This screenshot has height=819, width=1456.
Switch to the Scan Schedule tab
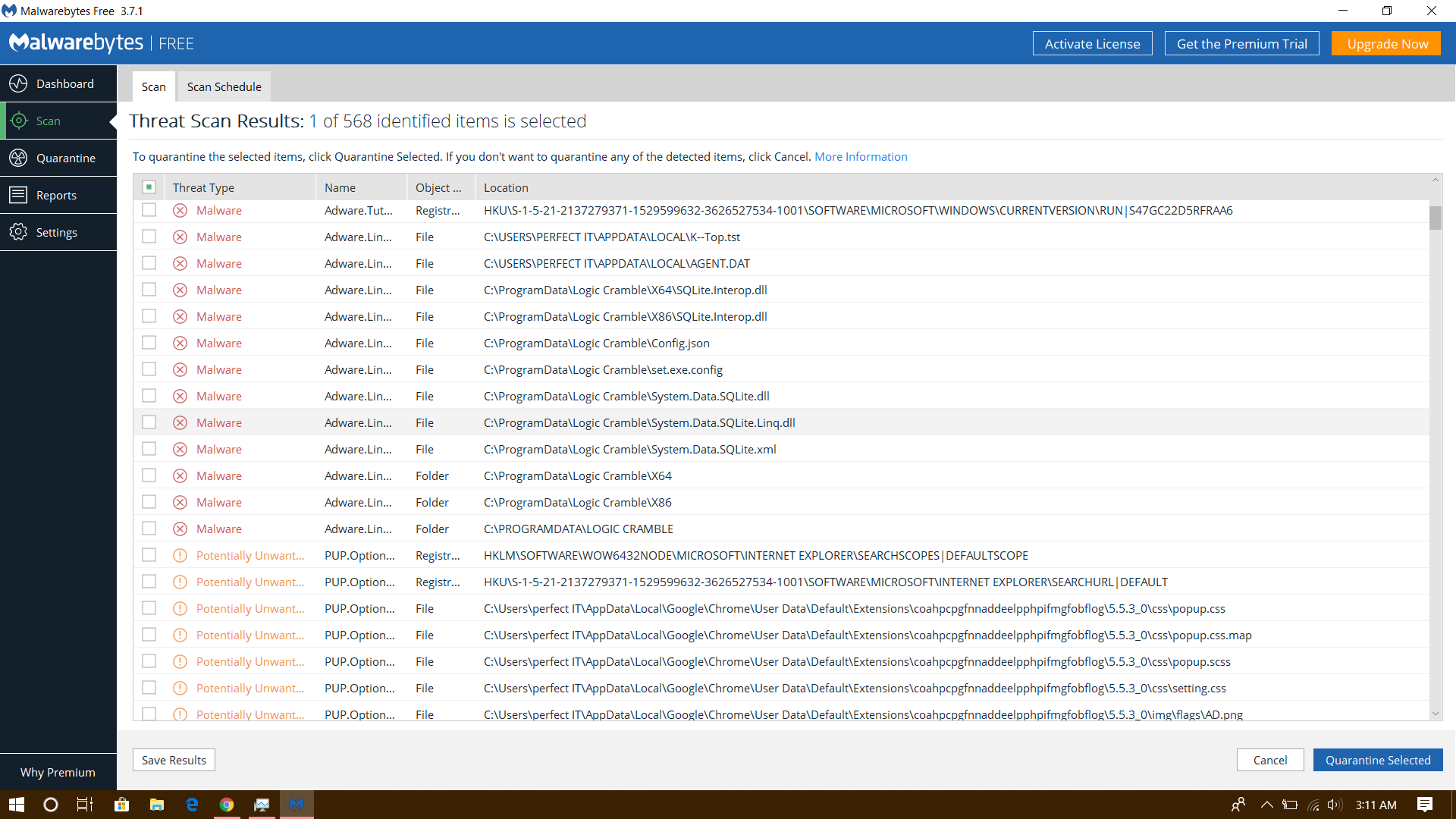[x=224, y=86]
